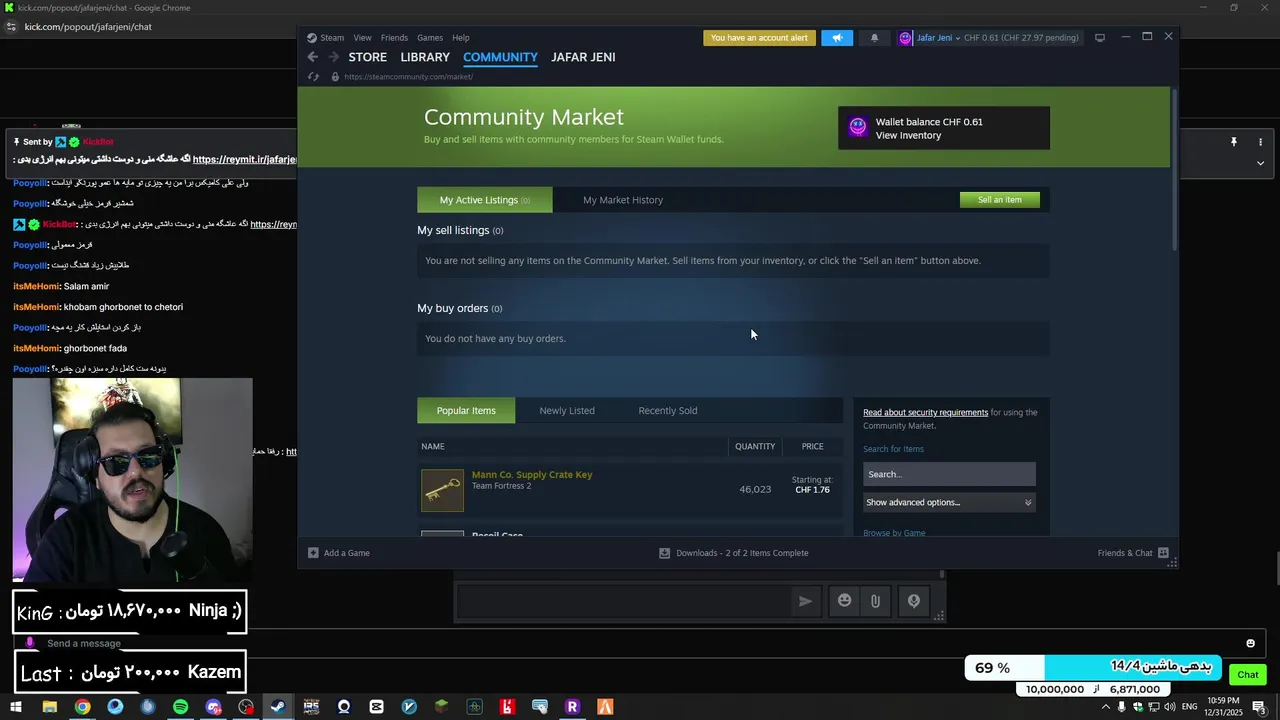Click the volume icon in system tray
This screenshot has height=720, width=1280.
[x=1170, y=707]
